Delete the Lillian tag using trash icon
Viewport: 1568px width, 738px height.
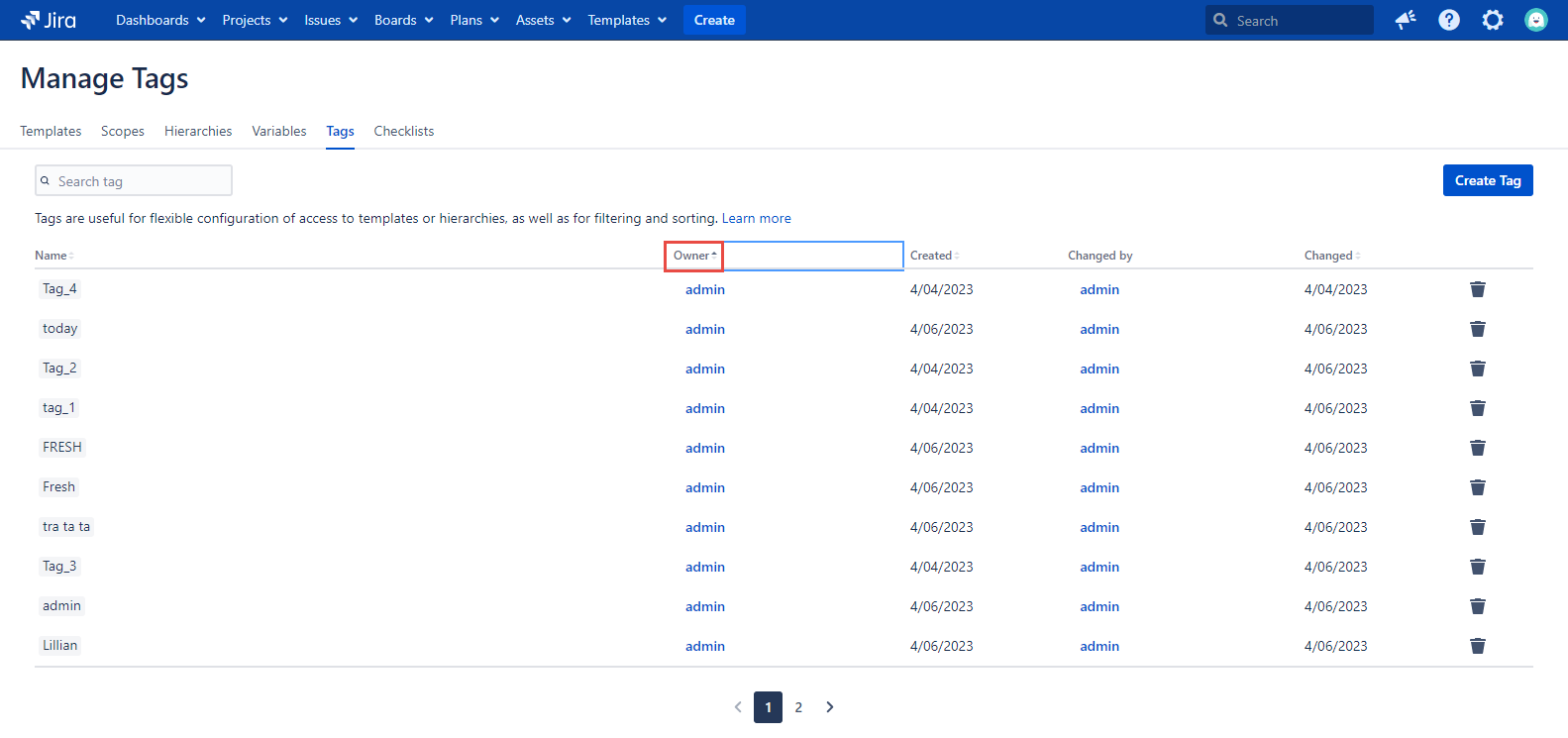(1477, 646)
